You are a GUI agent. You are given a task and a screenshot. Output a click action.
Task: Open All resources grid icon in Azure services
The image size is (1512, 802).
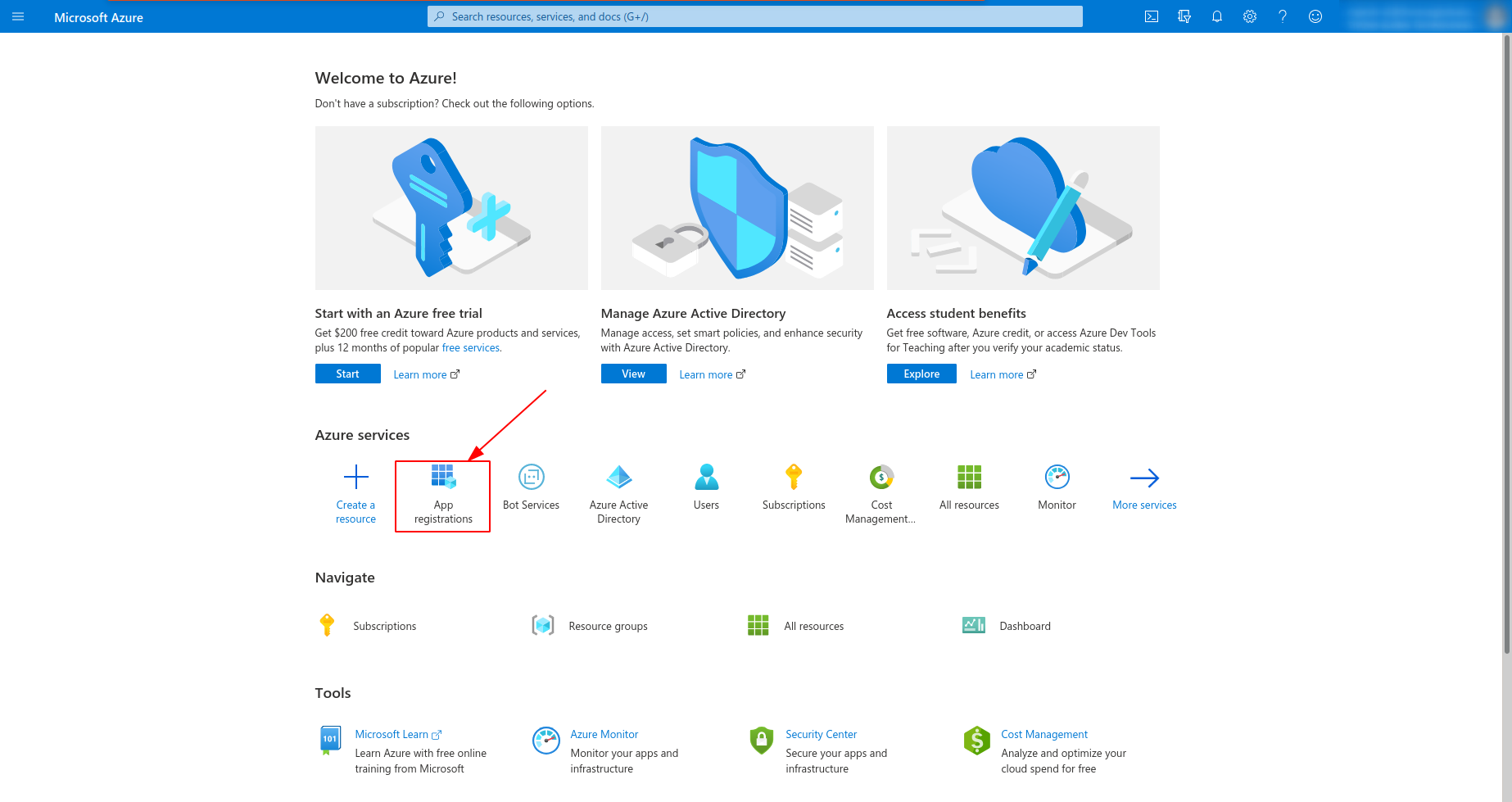point(970,477)
